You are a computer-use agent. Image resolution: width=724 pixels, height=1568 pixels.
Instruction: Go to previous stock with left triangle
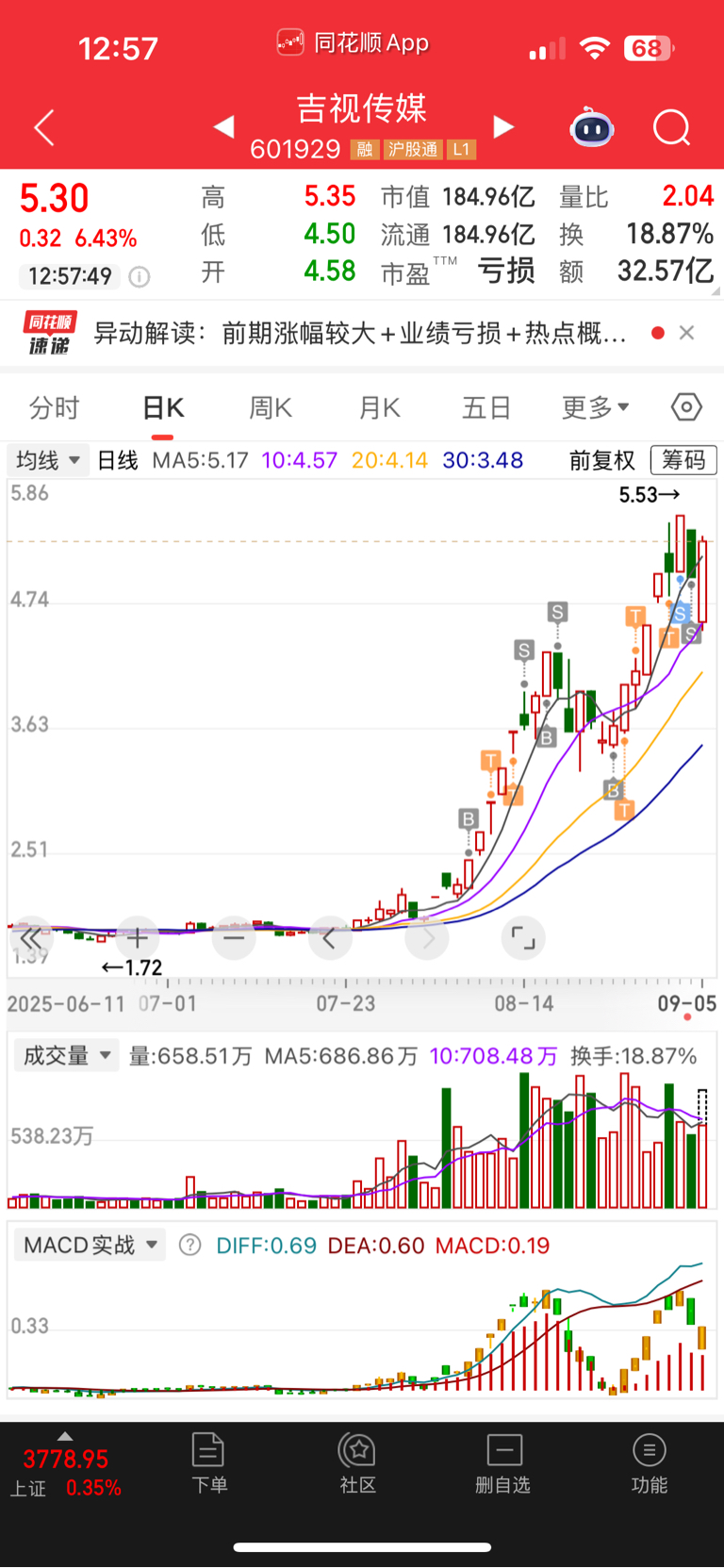point(223,126)
